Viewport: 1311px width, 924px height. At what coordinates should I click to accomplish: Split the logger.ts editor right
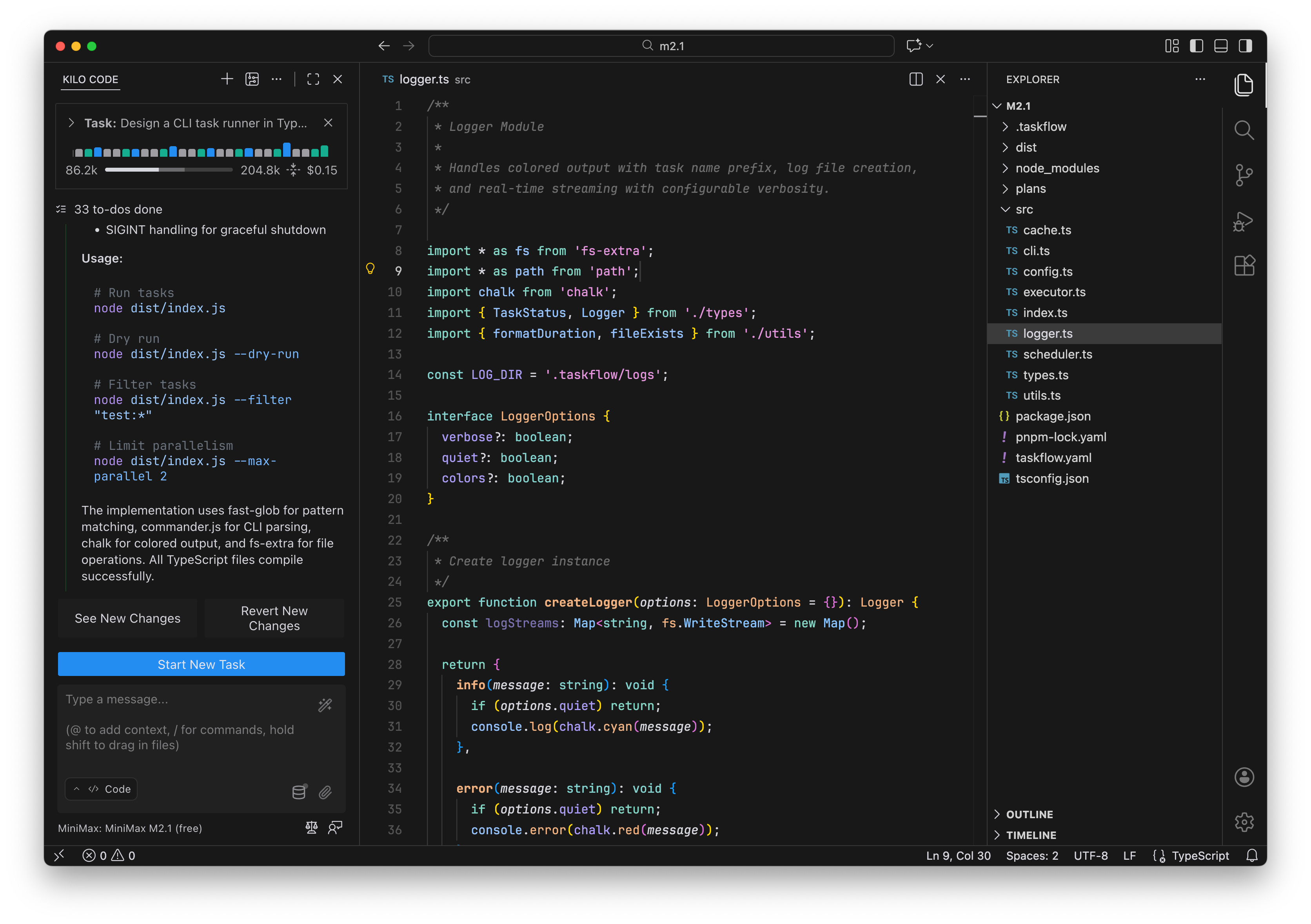coord(915,79)
